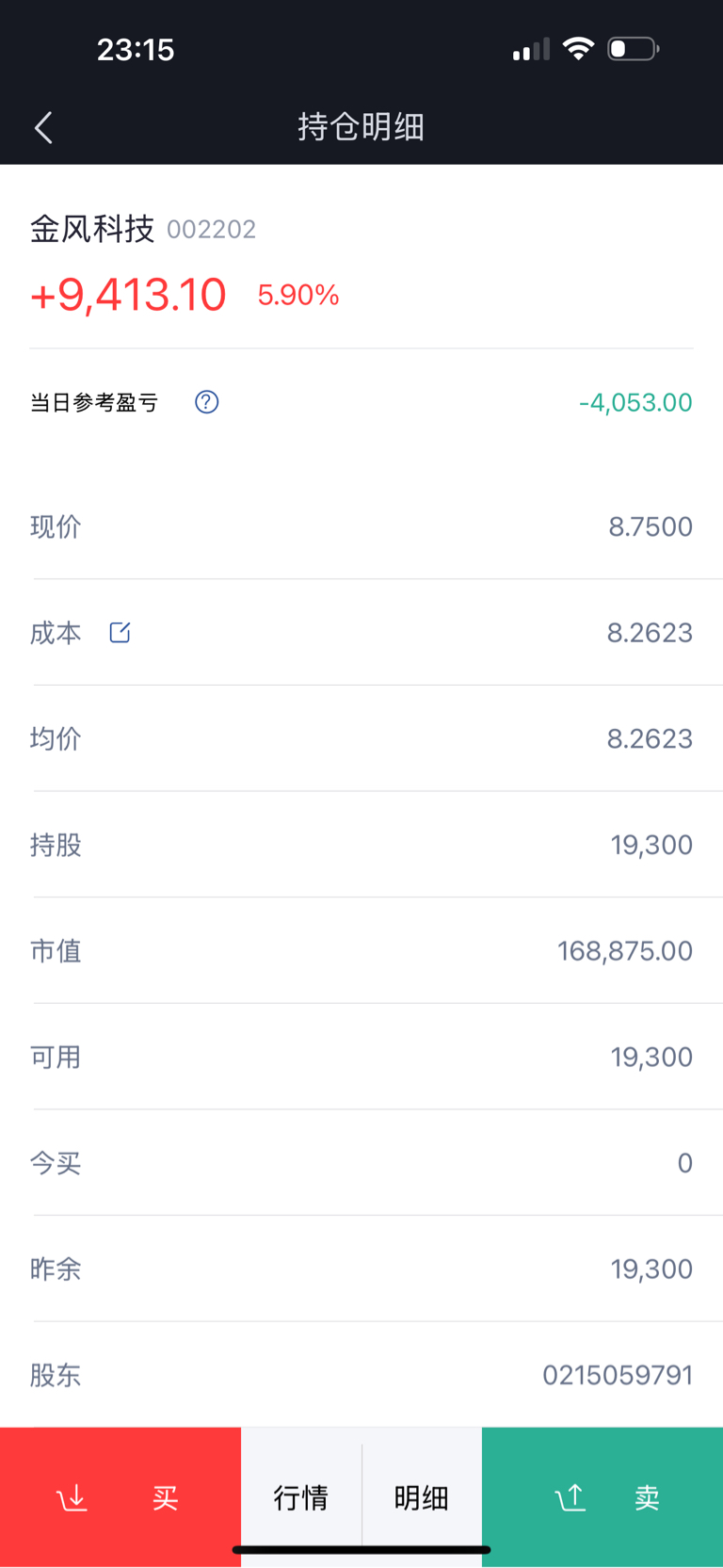Tap the buy download arrow icon
The width and height of the screenshot is (723, 1568).
tap(72, 1497)
